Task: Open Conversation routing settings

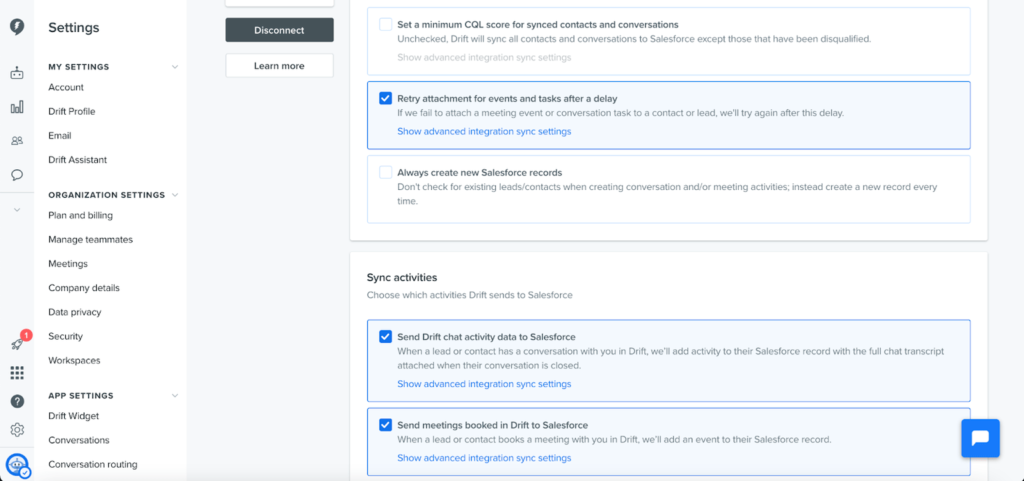Action: [93, 465]
